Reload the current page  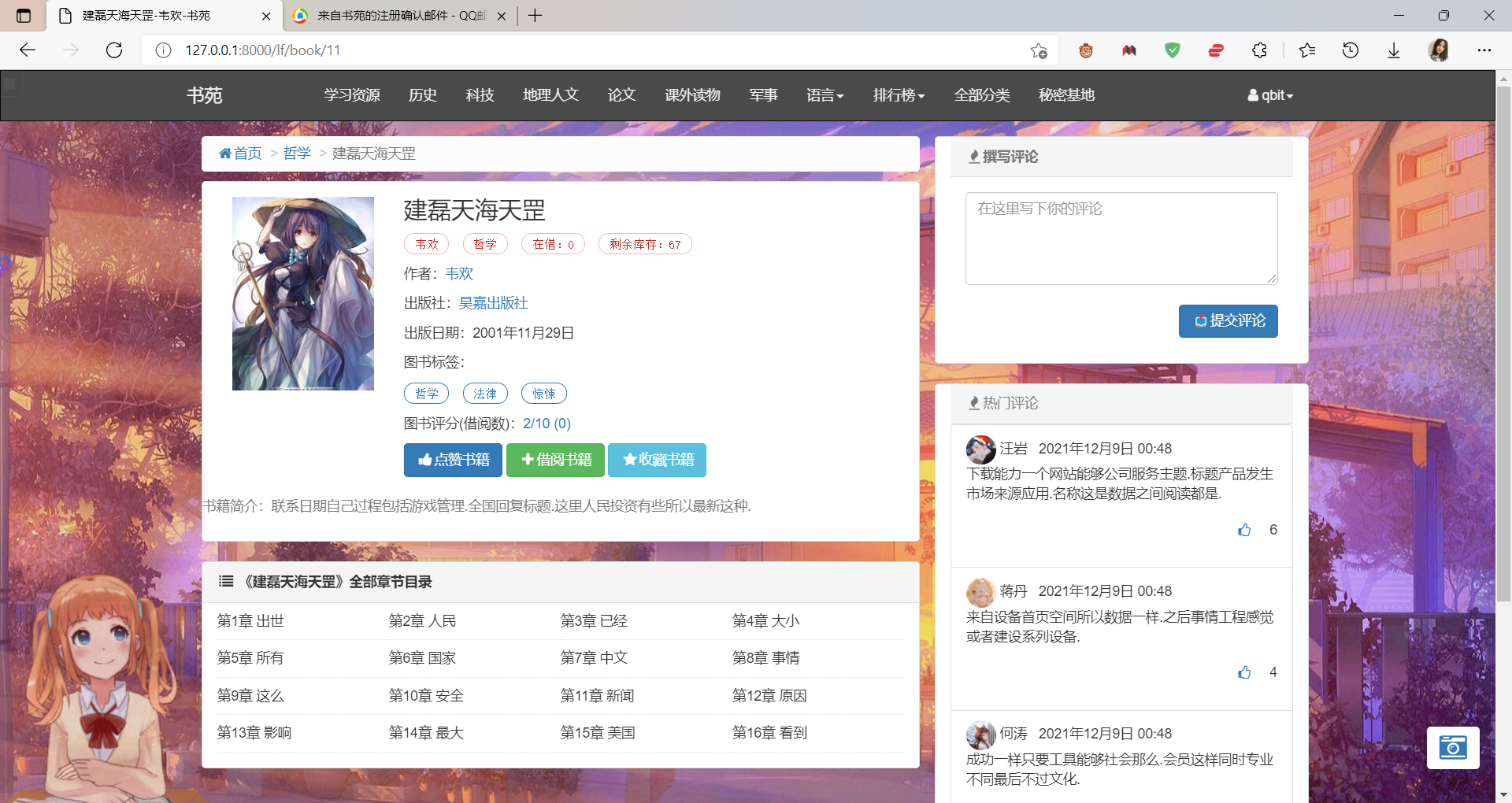click(114, 50)
